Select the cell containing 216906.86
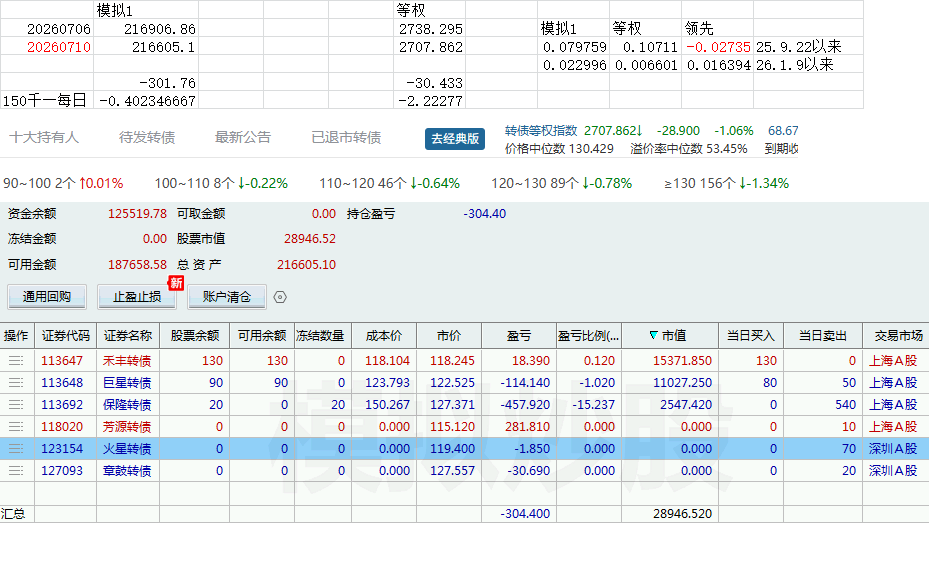 [146, 28]
